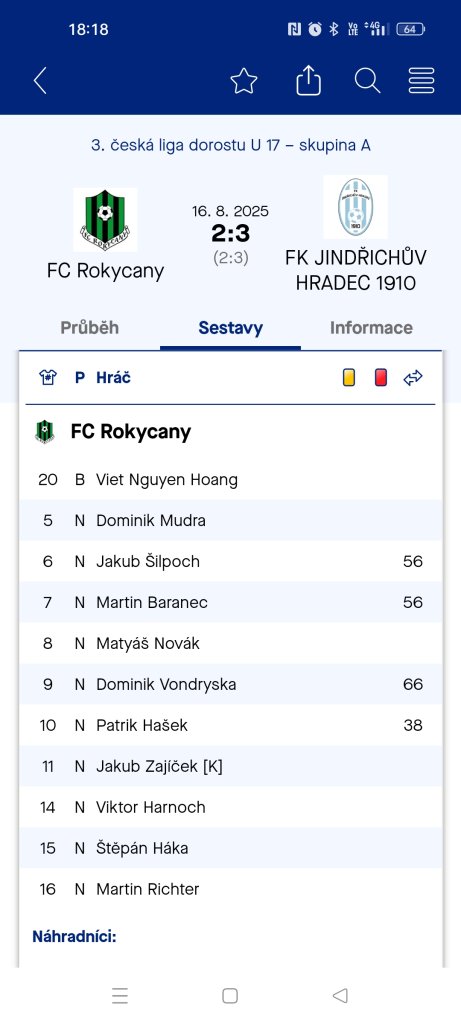Click the jersey number column icon

point(48,377)
